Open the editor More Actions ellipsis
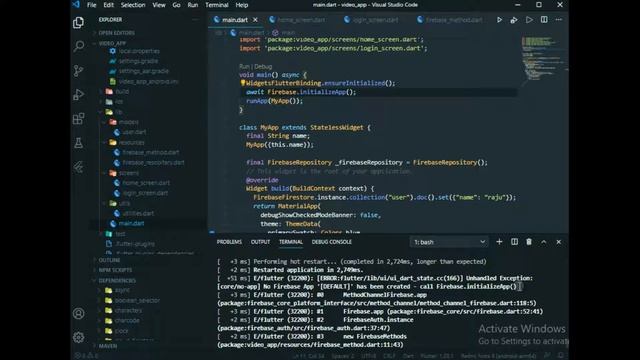 (x=559, y=20)
